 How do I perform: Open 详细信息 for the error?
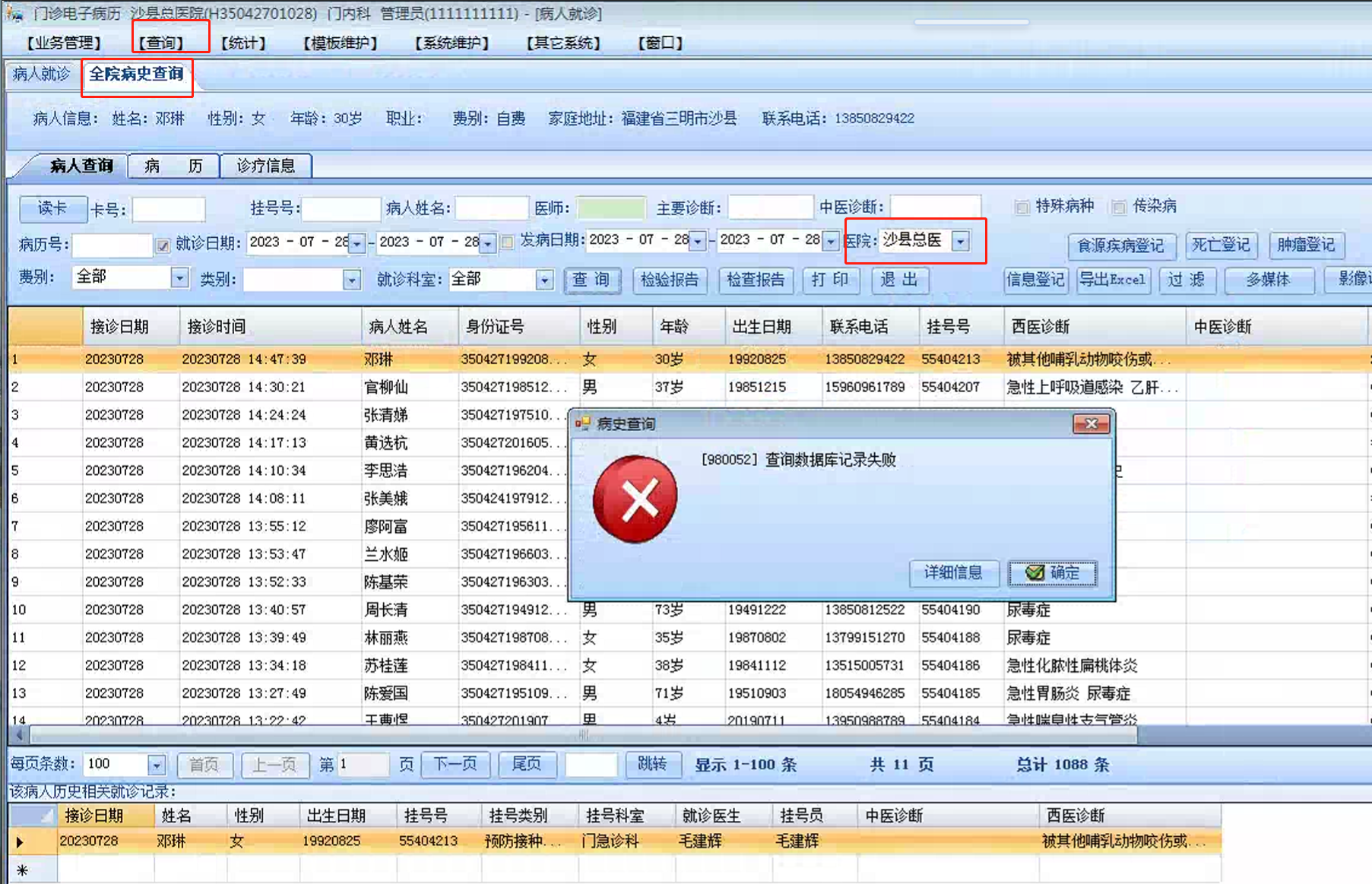pos(953,573)
